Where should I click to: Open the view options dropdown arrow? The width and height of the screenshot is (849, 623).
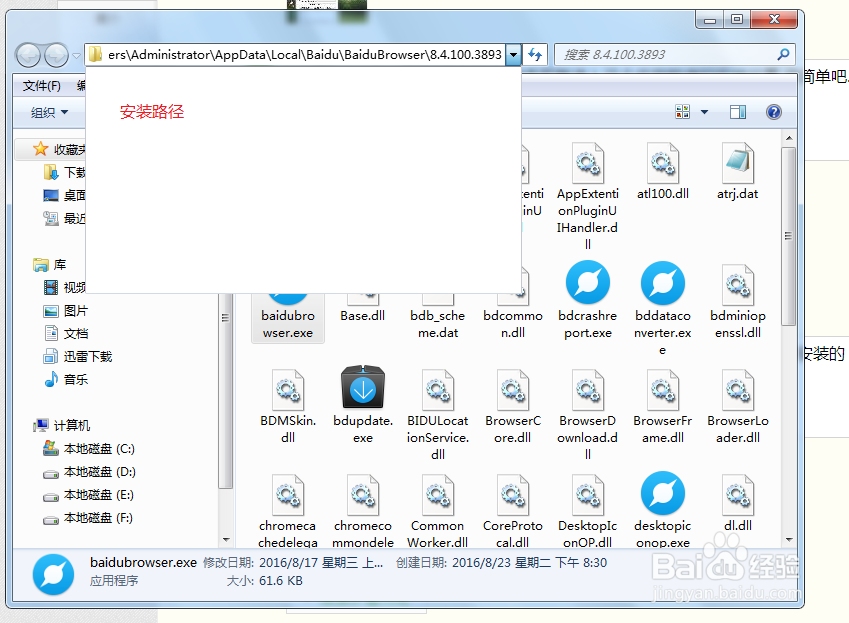(x=704, y=112)
